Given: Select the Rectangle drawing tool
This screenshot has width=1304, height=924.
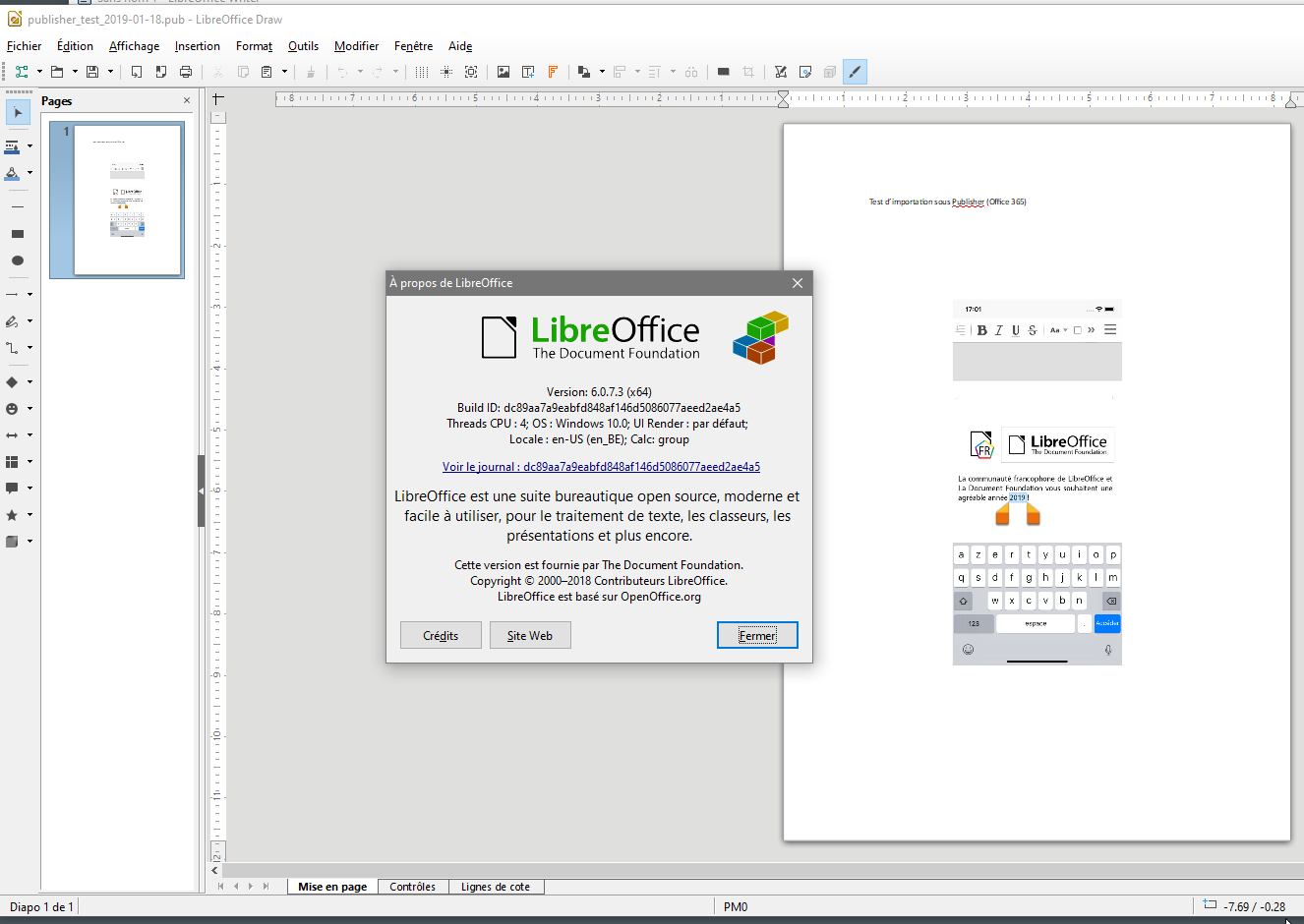Looking at the screenshot, I should point(17,234).
